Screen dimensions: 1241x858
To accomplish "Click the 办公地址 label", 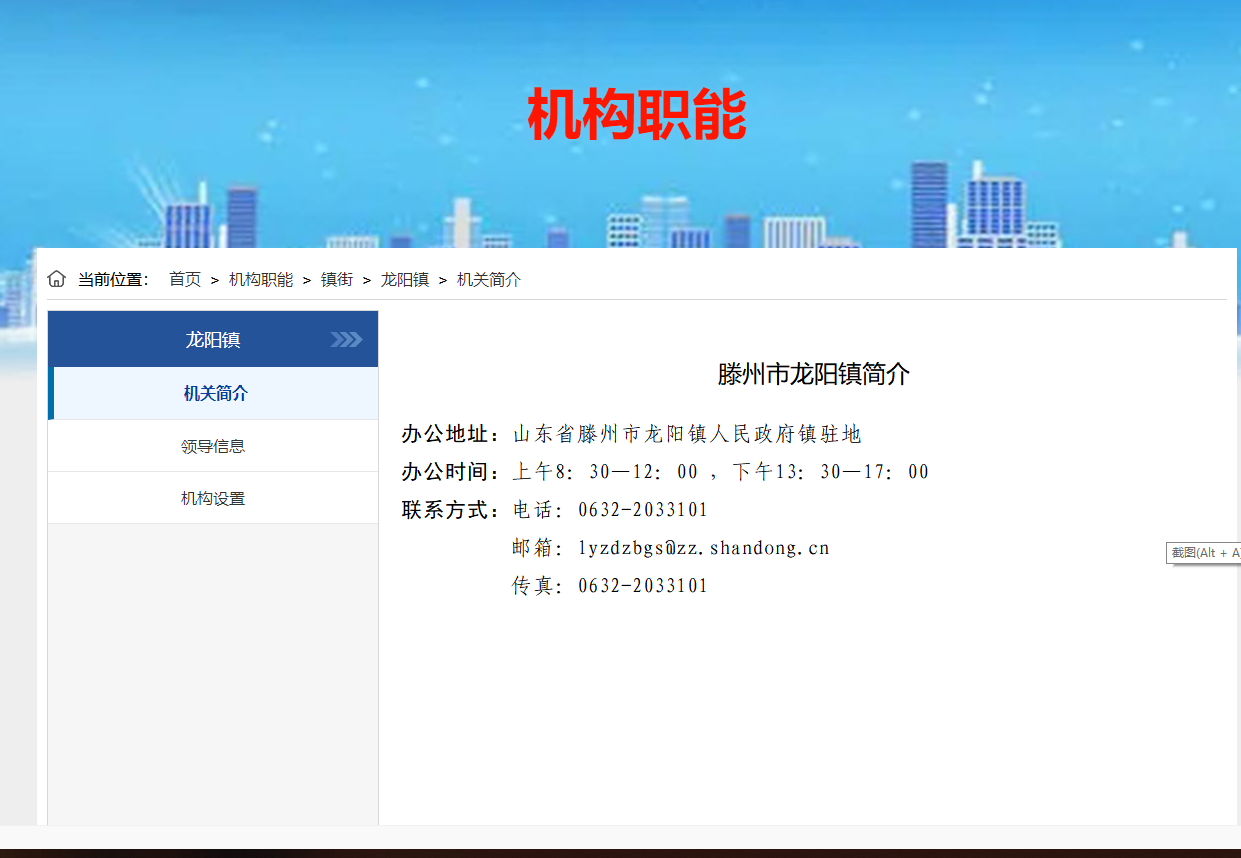I will tap(451, 434).
